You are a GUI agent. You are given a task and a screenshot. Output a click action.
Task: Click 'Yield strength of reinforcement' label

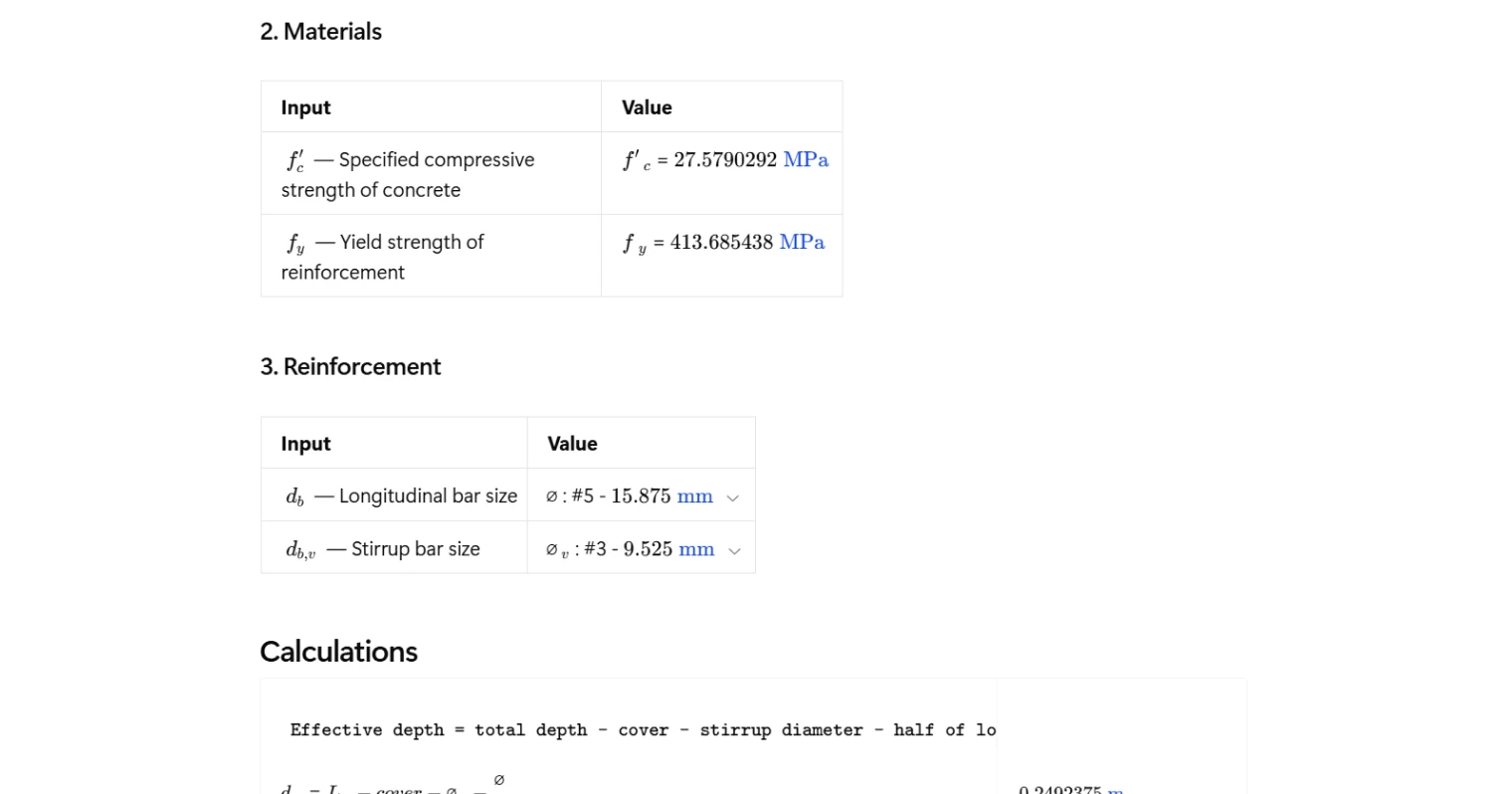pos(383,257)
